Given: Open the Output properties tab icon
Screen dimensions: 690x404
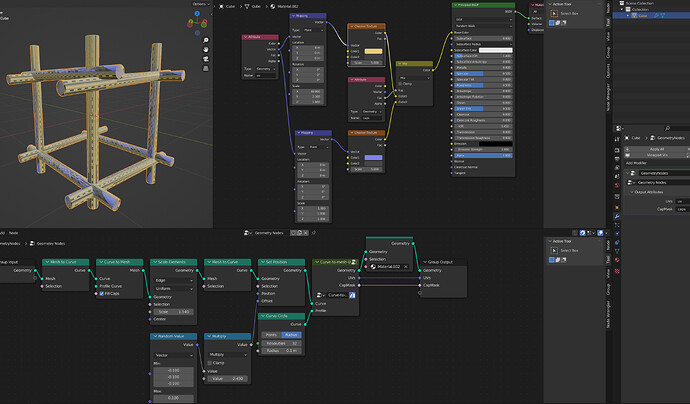Looking at the screenshot, I should click(617, 159).
